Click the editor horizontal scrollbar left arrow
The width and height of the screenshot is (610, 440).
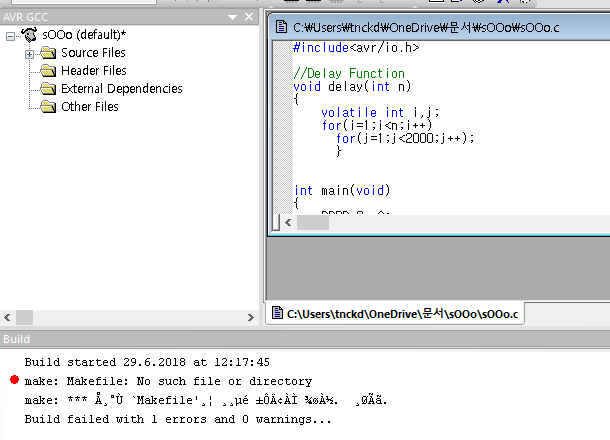tap(283, 223)
